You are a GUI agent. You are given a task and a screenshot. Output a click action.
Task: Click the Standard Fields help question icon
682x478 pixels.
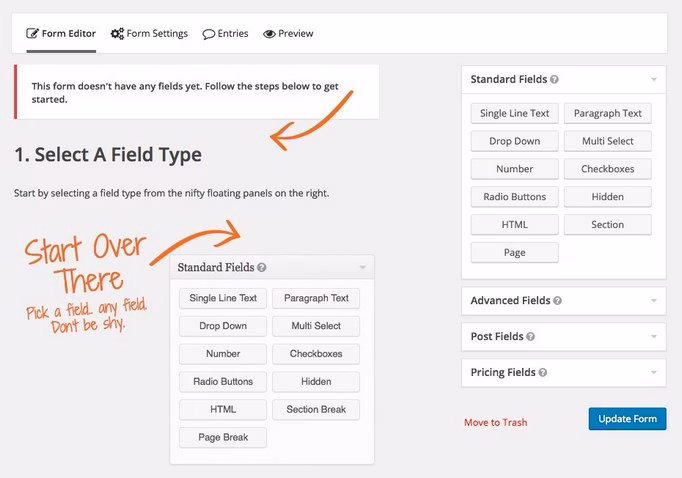[x=554, y=80]
